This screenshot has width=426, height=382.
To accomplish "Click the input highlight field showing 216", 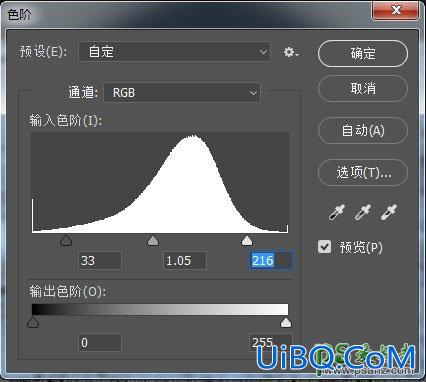I will (271, 260).
